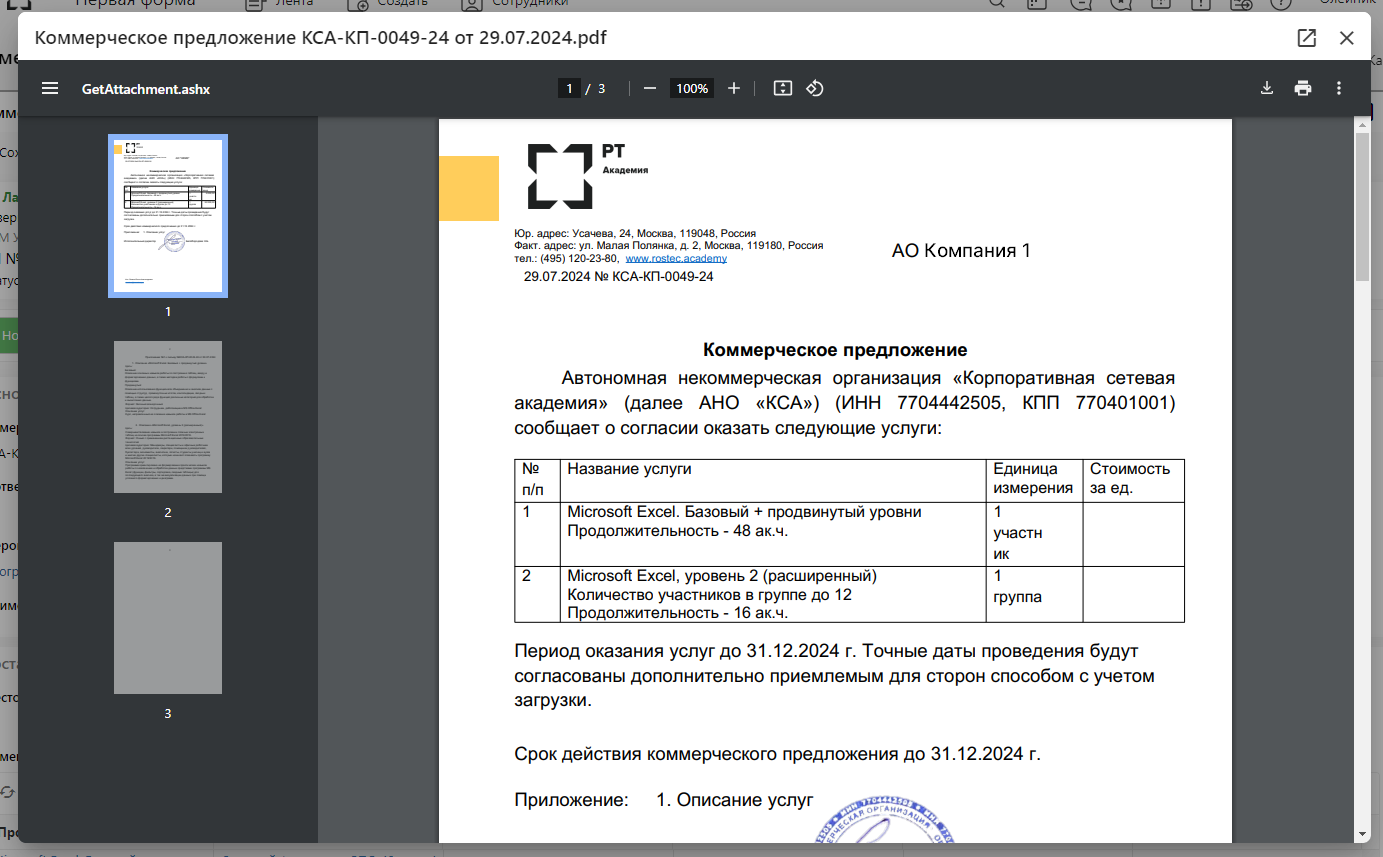Click 'Период оказания услуг до 31.12.2024' paragraph
1383x857 pixels.
[x=835, y=676]
